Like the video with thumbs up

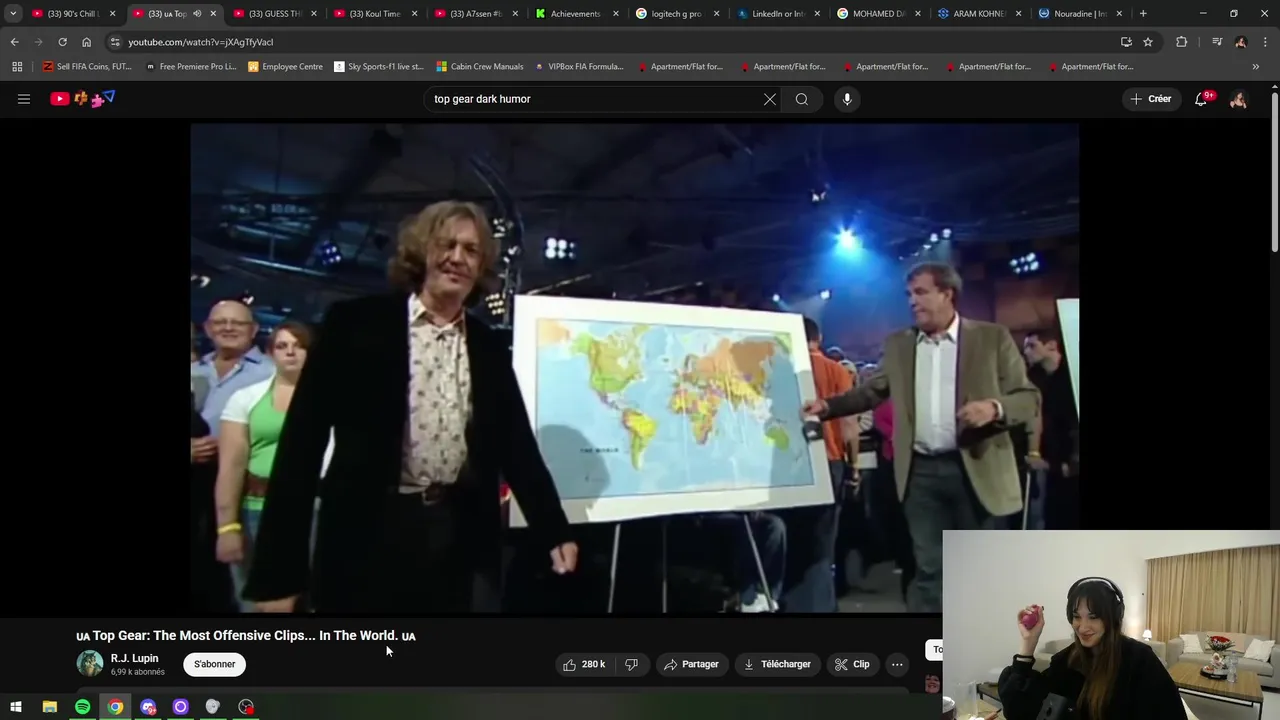tap(584, 664)
